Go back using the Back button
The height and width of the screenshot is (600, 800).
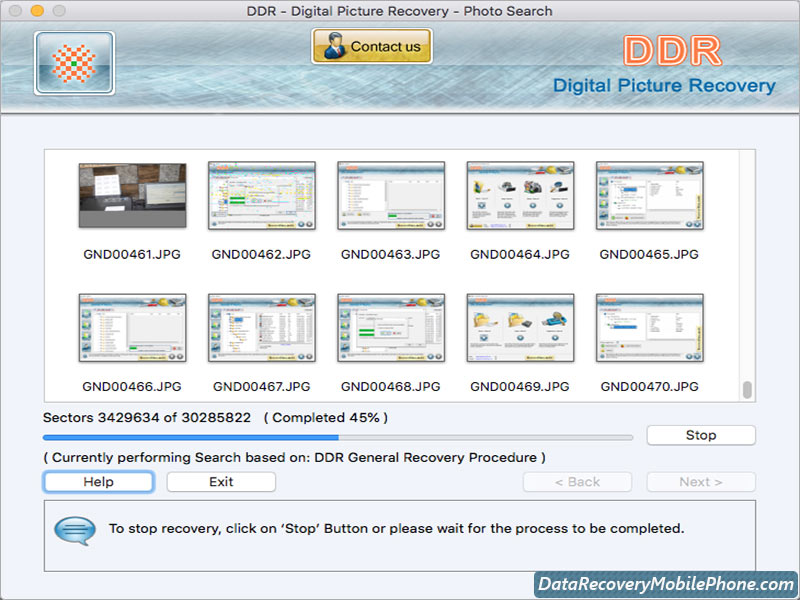coord(577,481)
